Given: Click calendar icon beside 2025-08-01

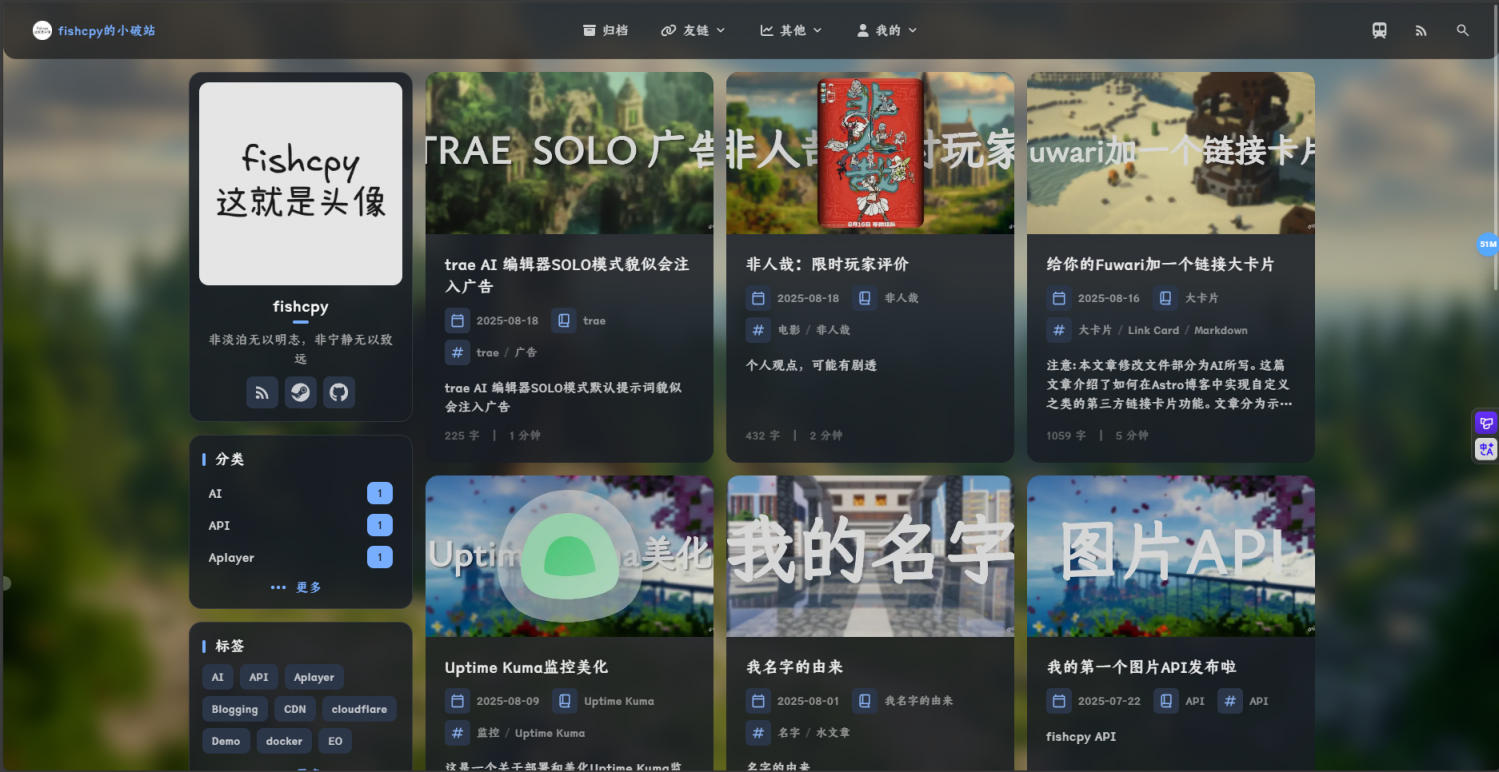Looking at the screenshot, I should pos(758,701).
